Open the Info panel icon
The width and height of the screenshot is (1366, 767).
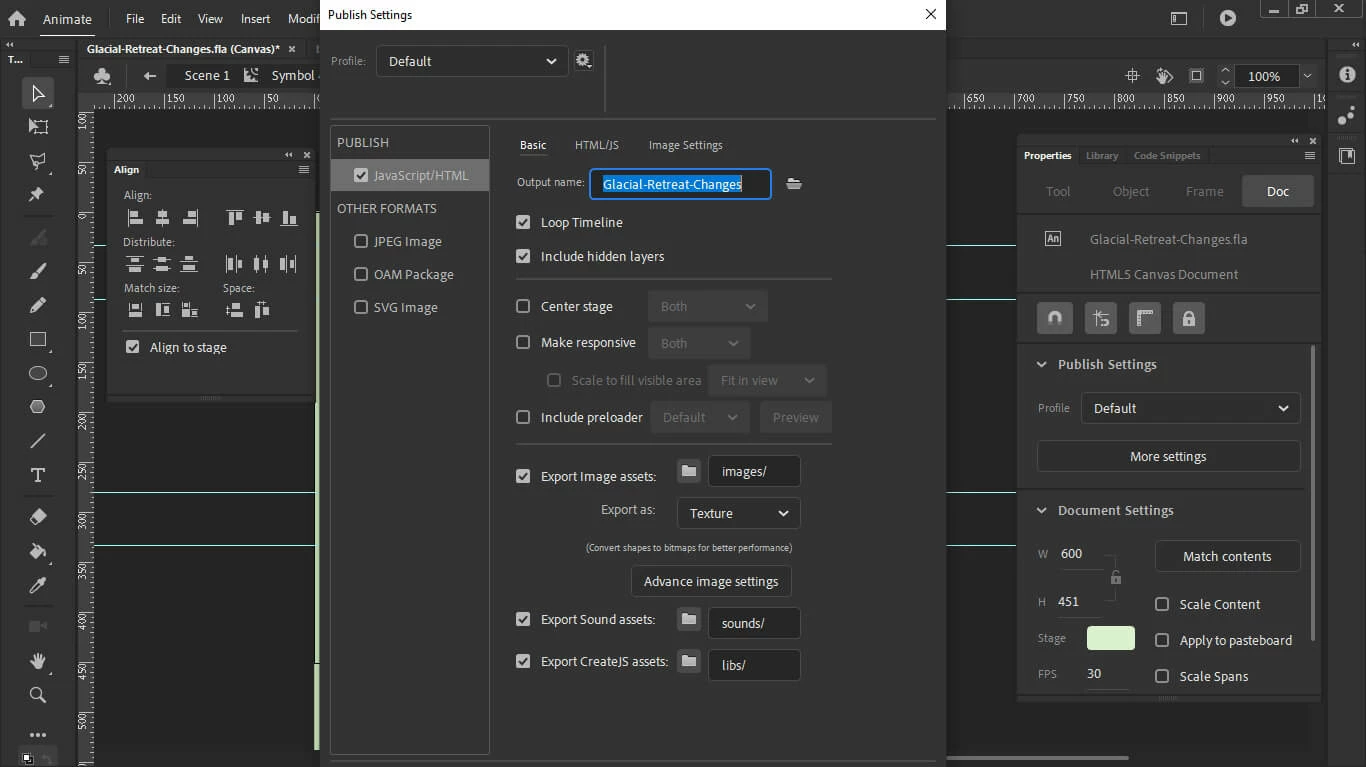(x=1347, y=75)
